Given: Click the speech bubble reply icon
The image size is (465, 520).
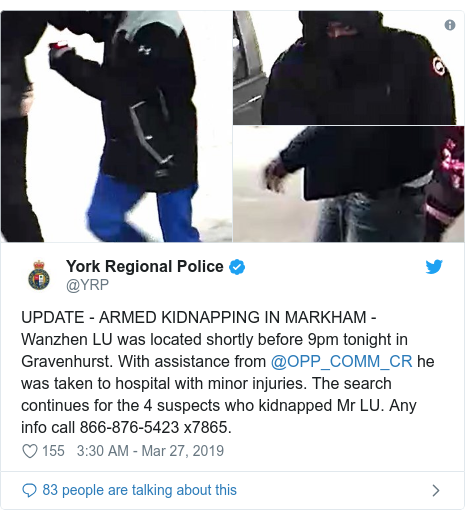Looking at the screenshot, I should coord(29,490).
